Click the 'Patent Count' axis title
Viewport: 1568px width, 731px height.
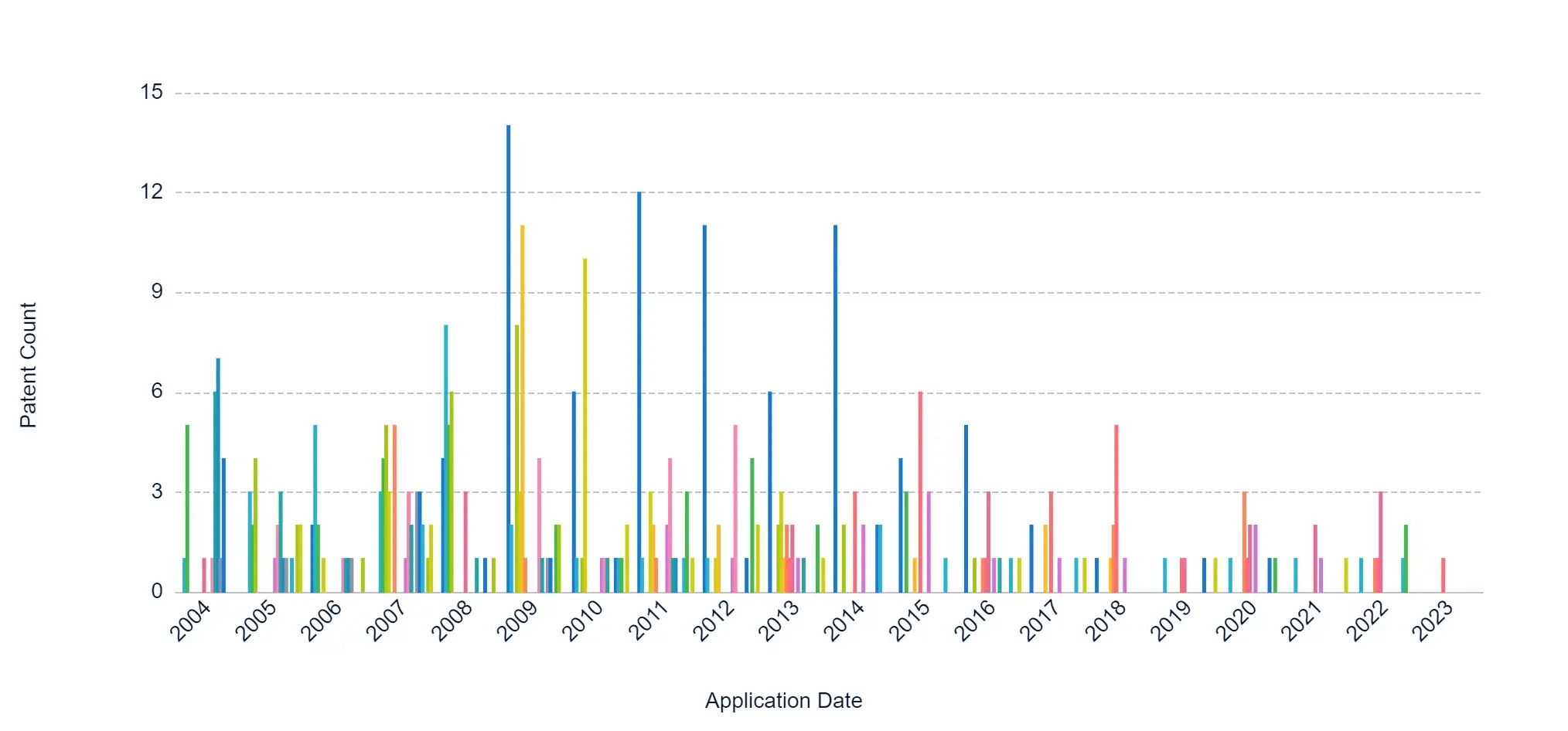click(x=28, y=365)
